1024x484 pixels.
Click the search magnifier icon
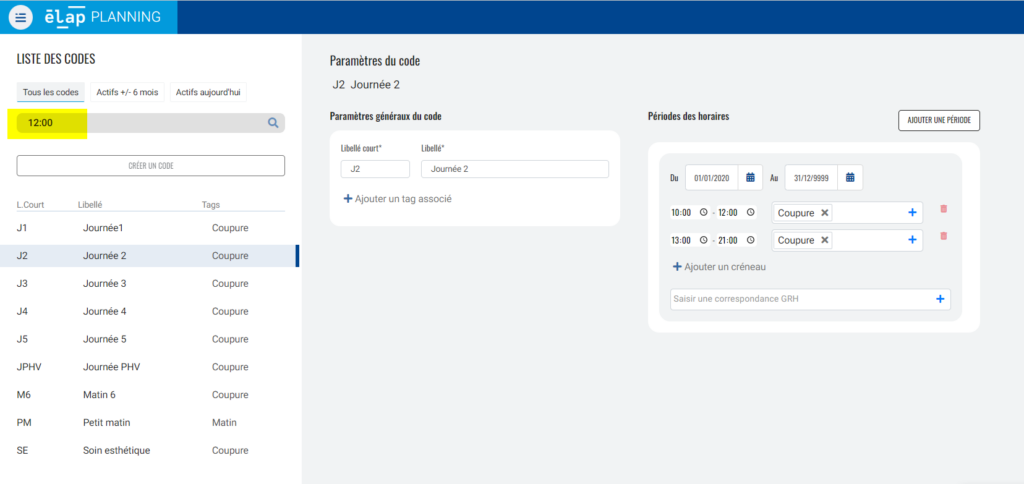pyautogui.click(x=272, y=123)
